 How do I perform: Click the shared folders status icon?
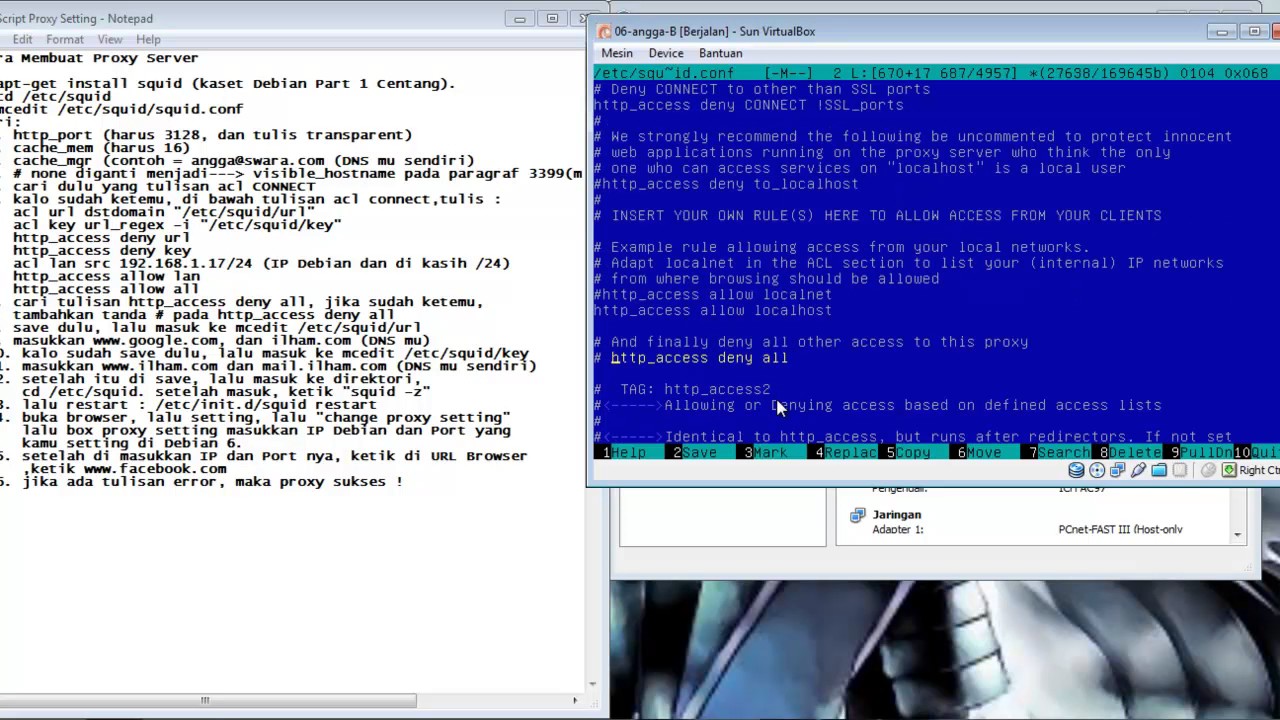tap(1159, 470)
